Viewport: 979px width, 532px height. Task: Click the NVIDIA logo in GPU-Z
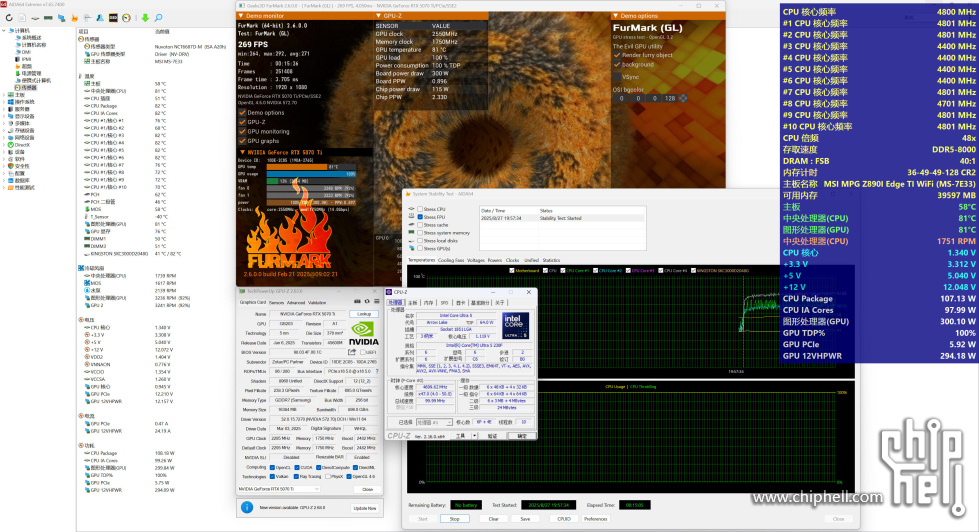364,333
